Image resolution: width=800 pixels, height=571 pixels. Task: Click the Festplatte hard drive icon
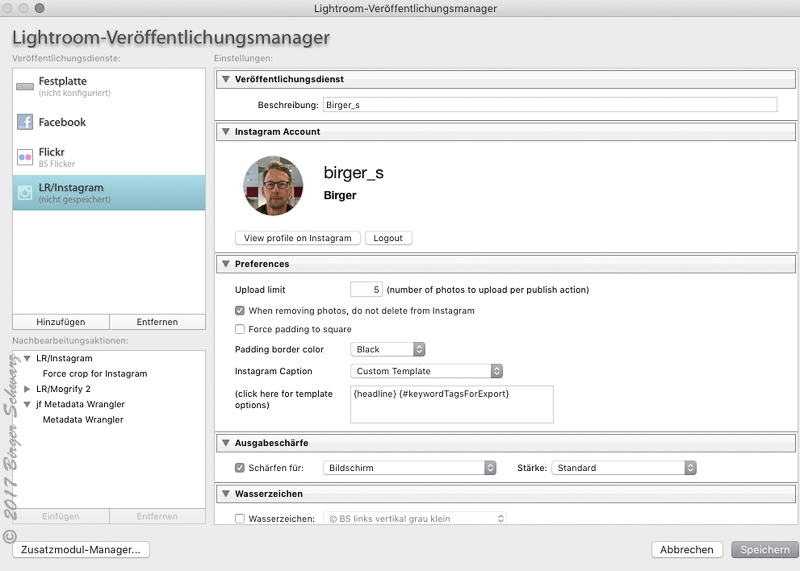point(25,87)
